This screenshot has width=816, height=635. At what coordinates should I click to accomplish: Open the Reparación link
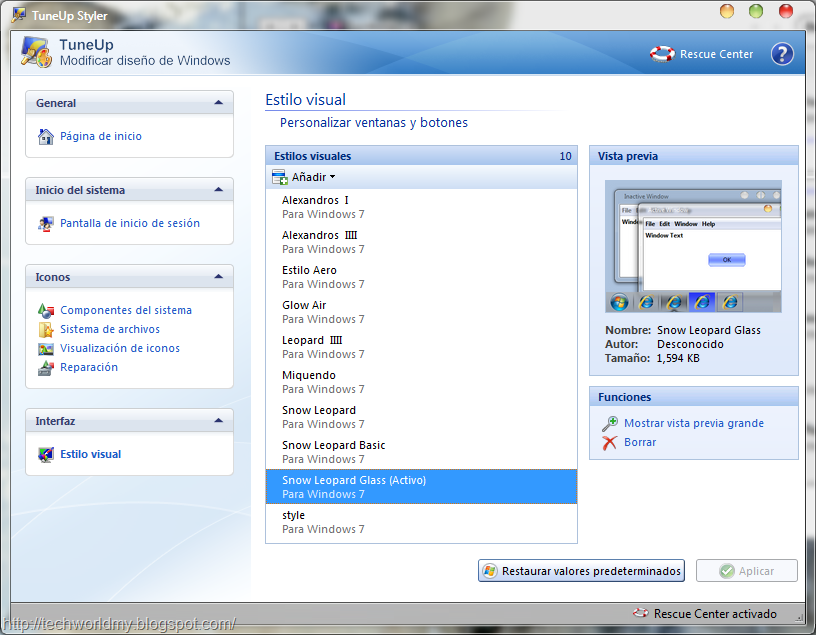tap(89, 367)
